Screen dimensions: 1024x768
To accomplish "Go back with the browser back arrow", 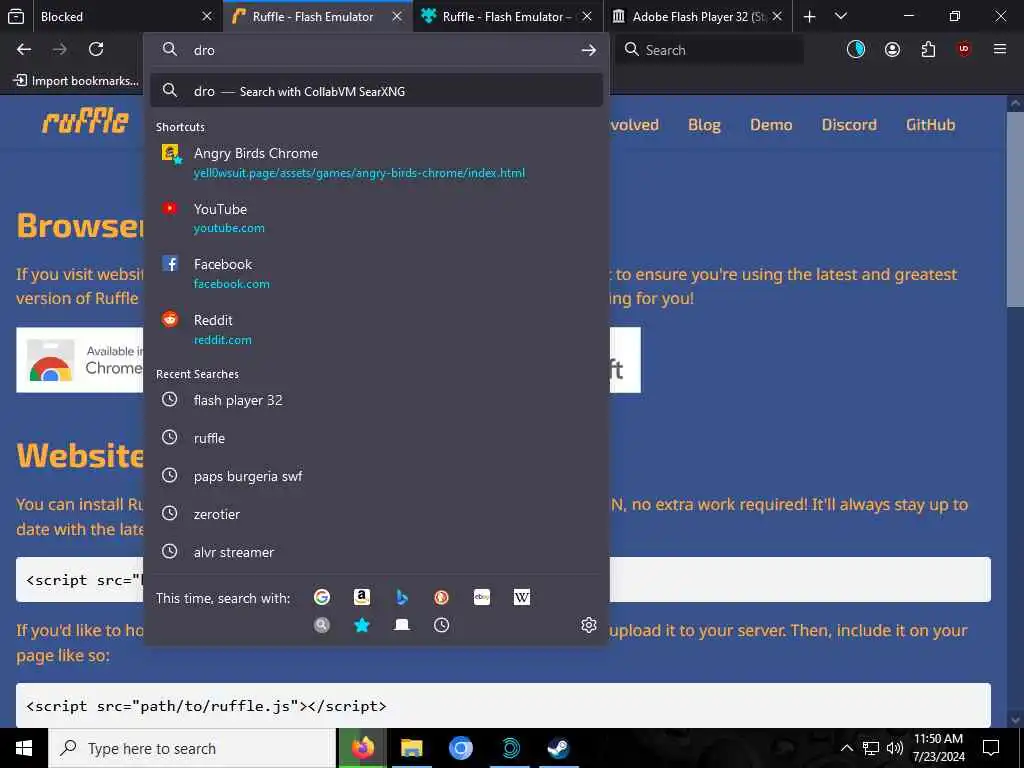I will (x=24, y=50).
